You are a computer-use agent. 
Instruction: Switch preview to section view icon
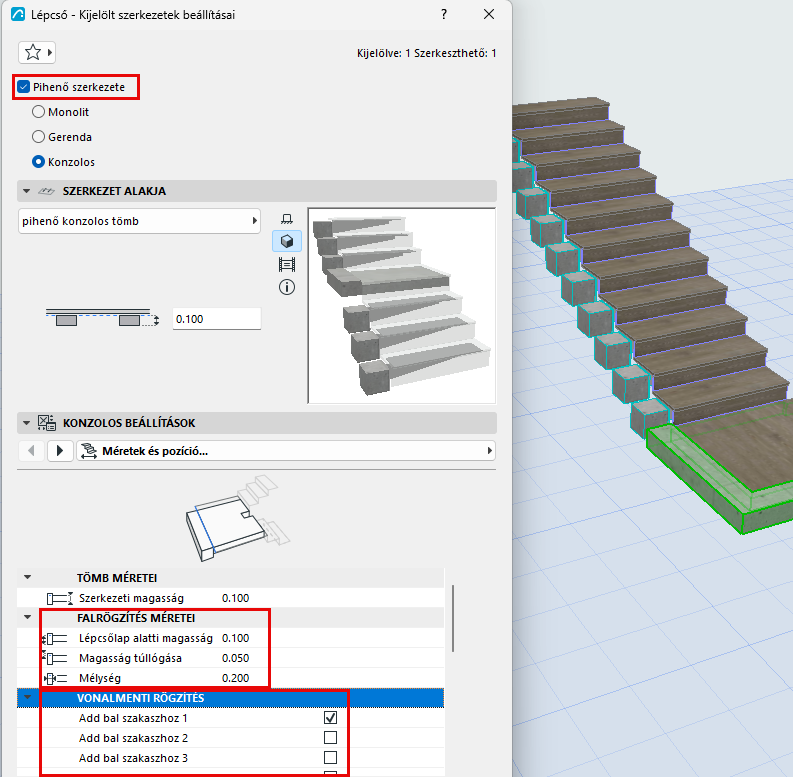click(287, 265)
